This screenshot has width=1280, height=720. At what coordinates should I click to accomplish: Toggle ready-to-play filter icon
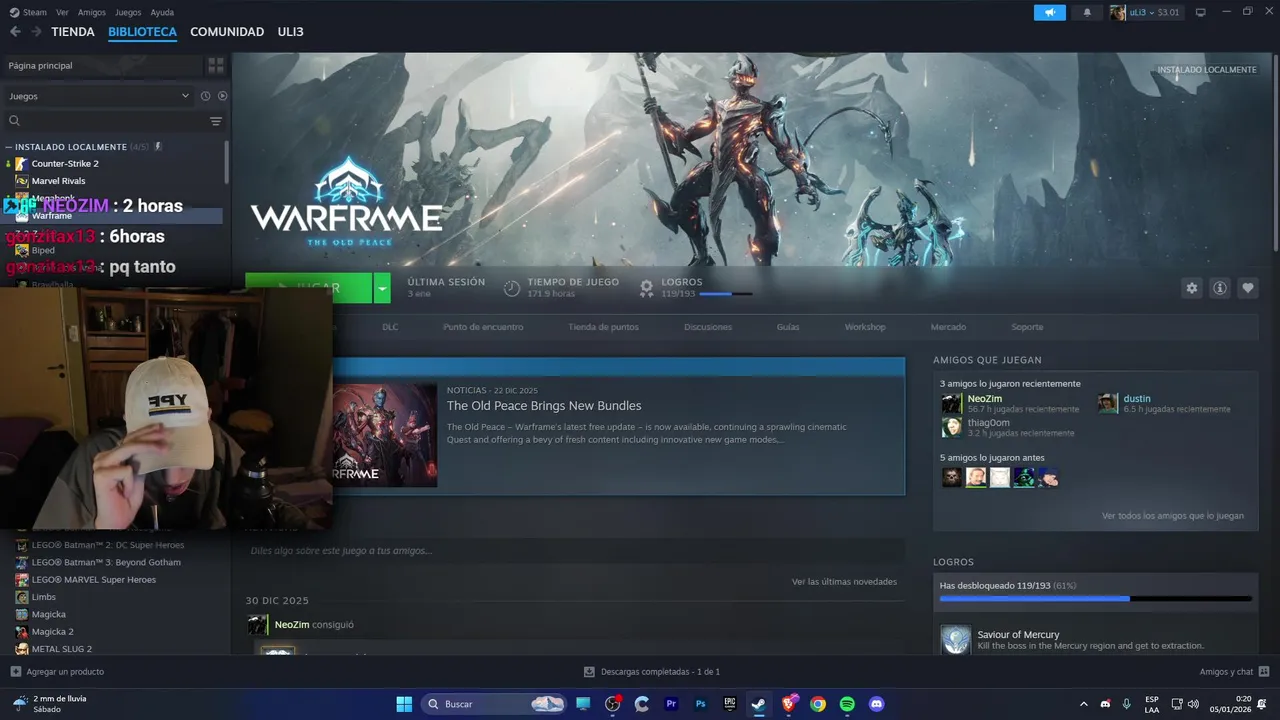(x=223, y=96)
